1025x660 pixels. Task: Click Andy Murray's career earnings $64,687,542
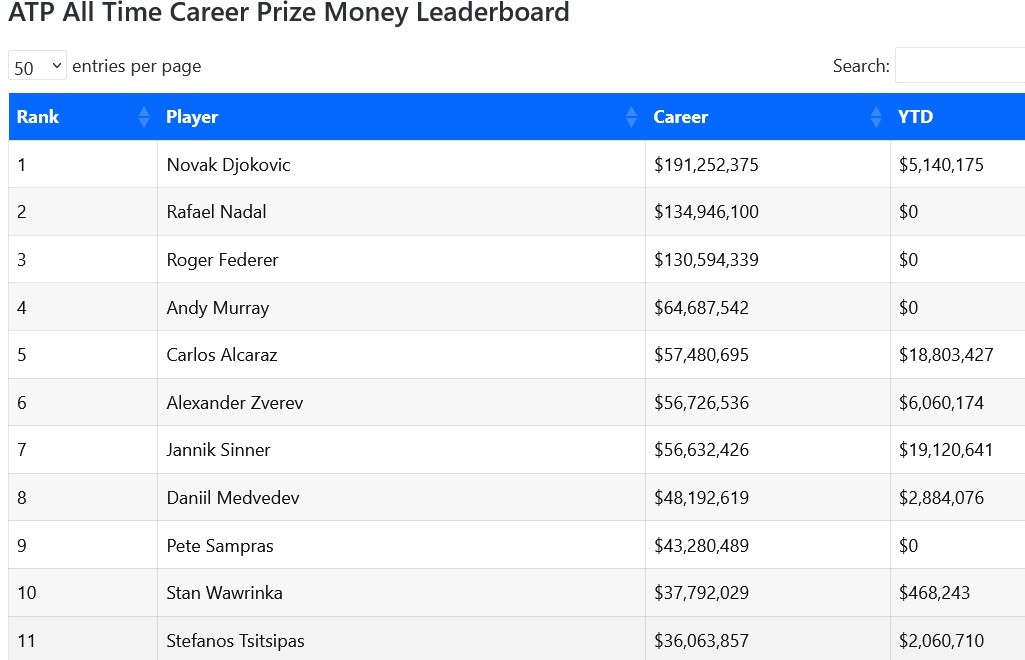pos(701,308)
